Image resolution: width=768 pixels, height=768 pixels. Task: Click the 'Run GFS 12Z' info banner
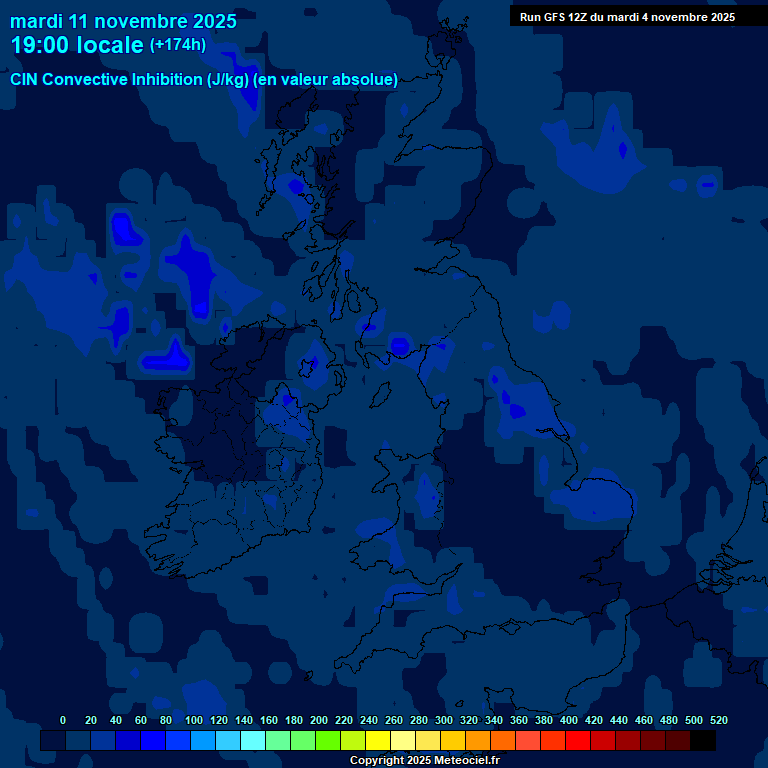(x=627, y=16)
